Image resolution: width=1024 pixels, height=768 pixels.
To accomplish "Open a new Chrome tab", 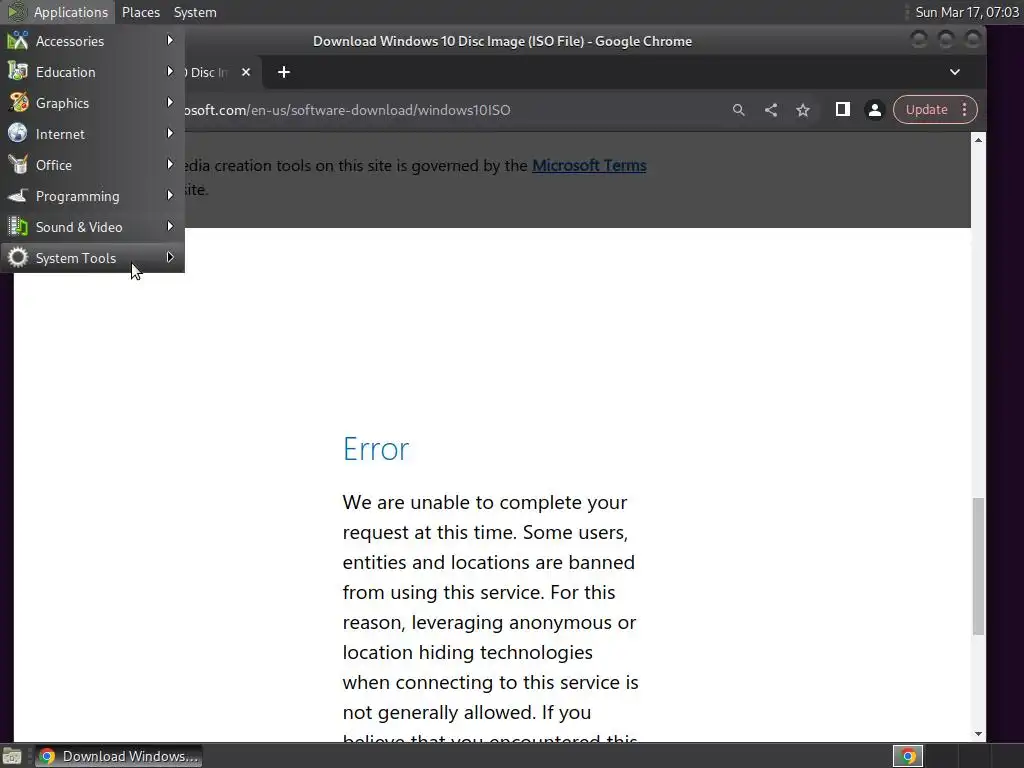I will (x=283, y=72).
